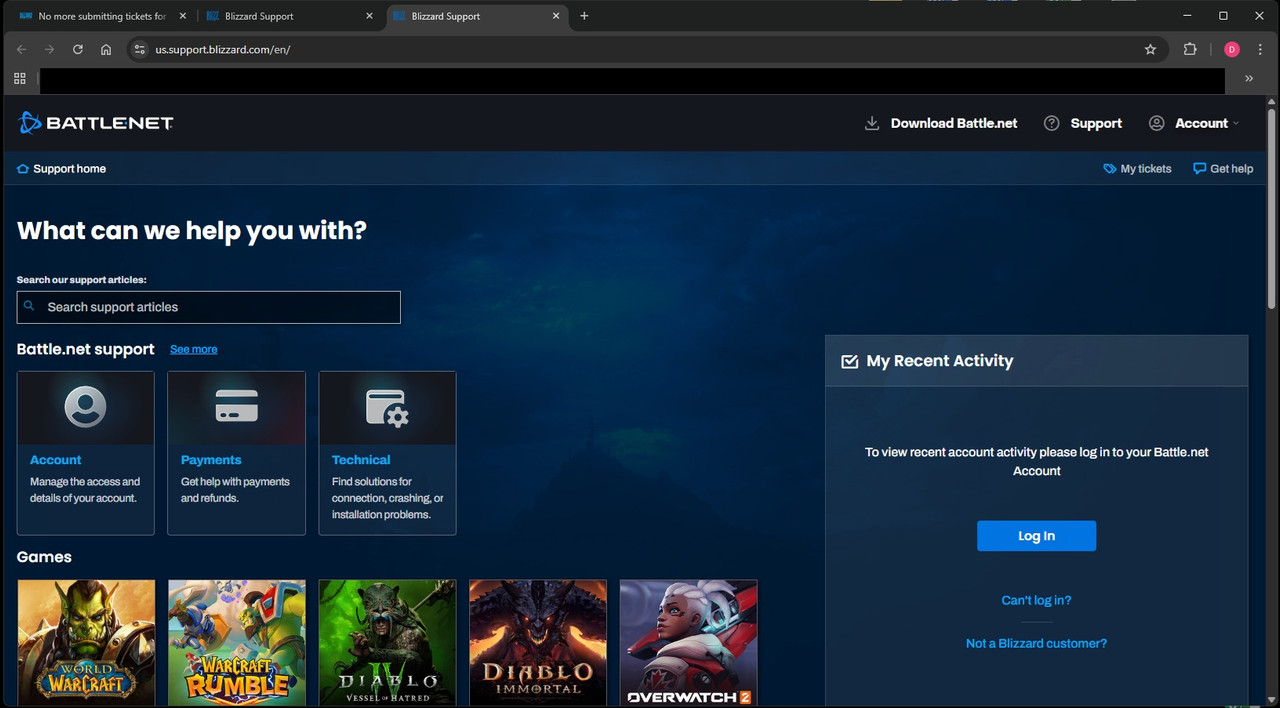Close the 'No more submitting tickets' tab
This screenshot has width=1280, height=708.
click(x=182, y=16)
